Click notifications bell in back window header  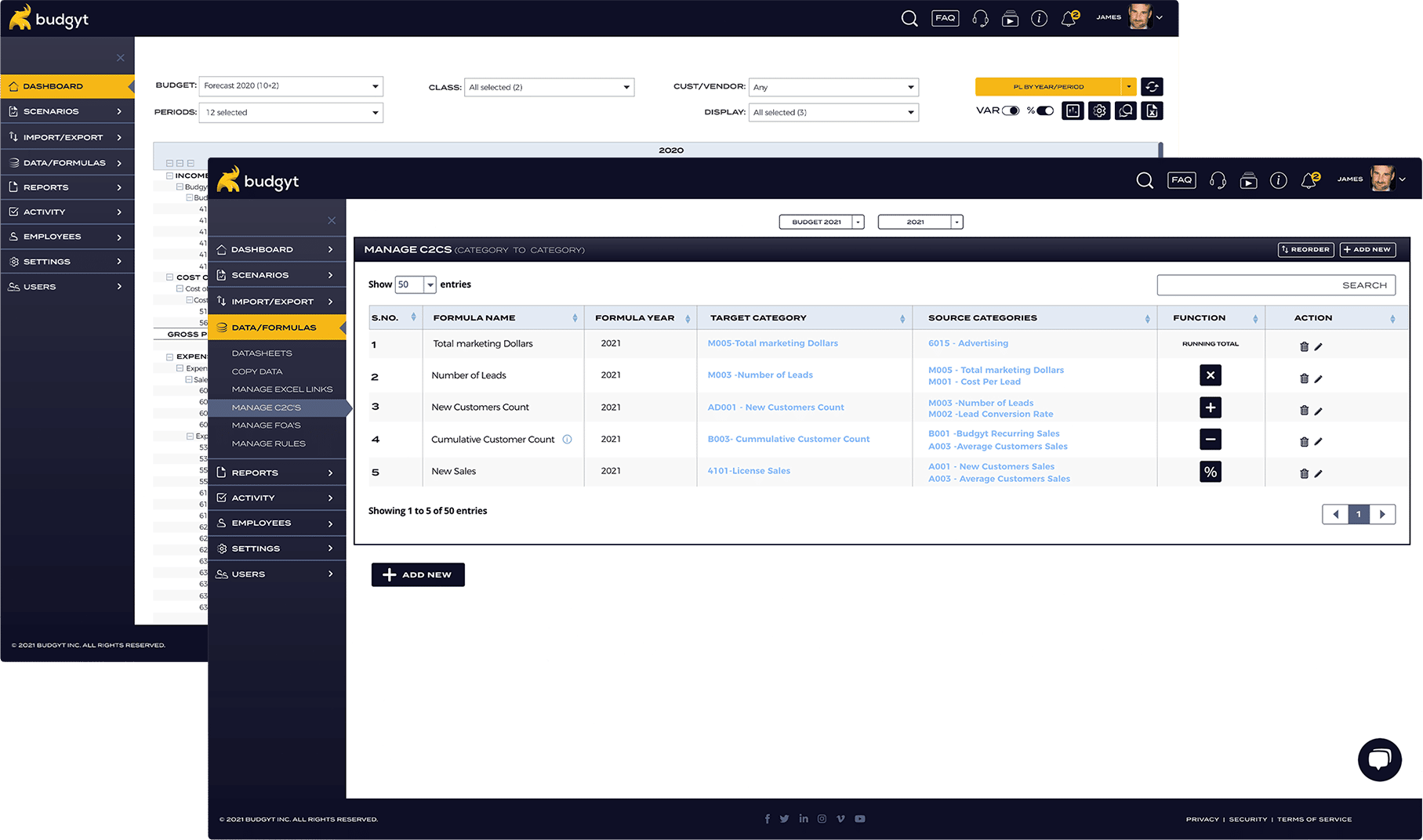click(1069, 18)
